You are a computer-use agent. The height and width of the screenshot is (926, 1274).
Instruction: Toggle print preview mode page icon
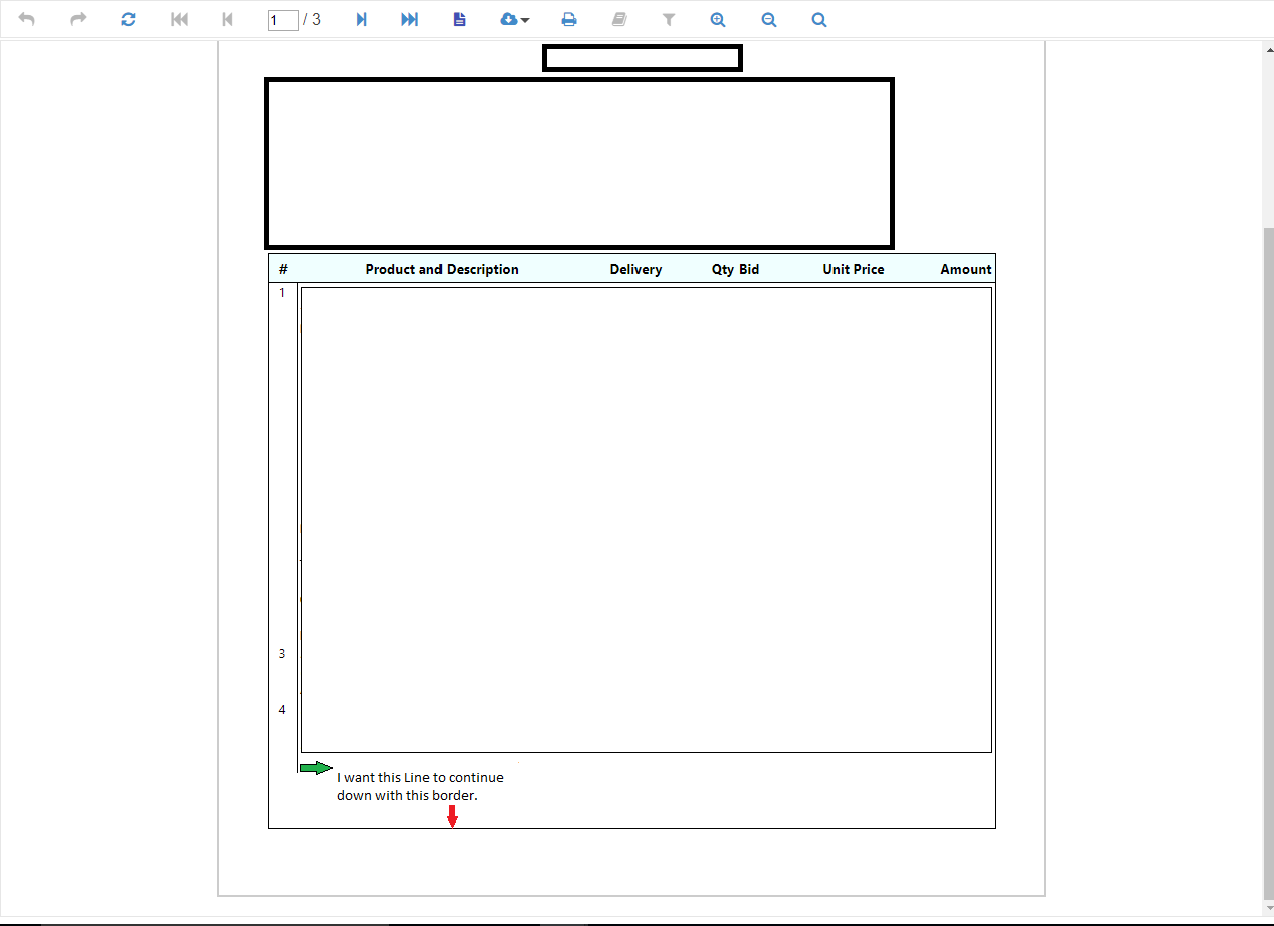tap(460, 20)
